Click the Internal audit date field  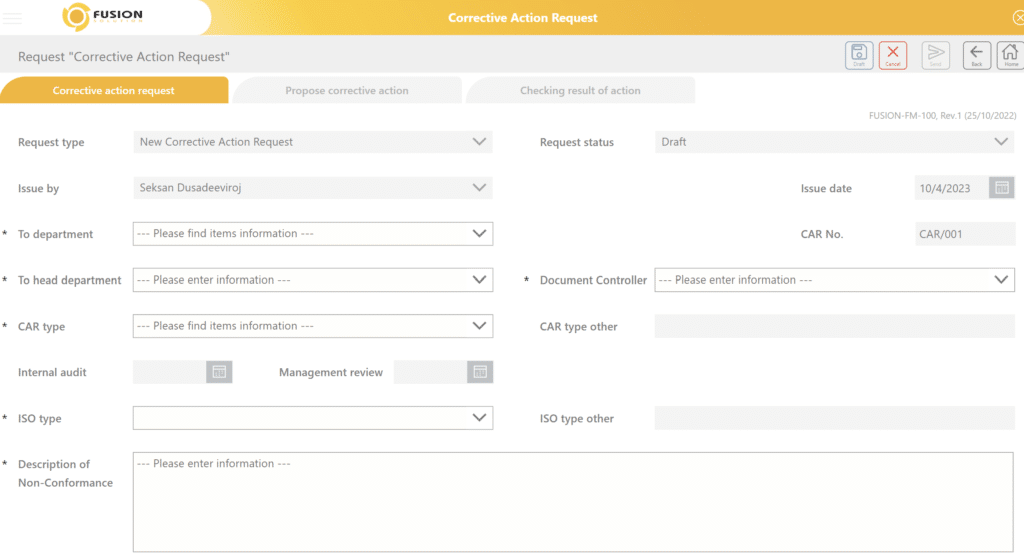(x=170, y=372)
